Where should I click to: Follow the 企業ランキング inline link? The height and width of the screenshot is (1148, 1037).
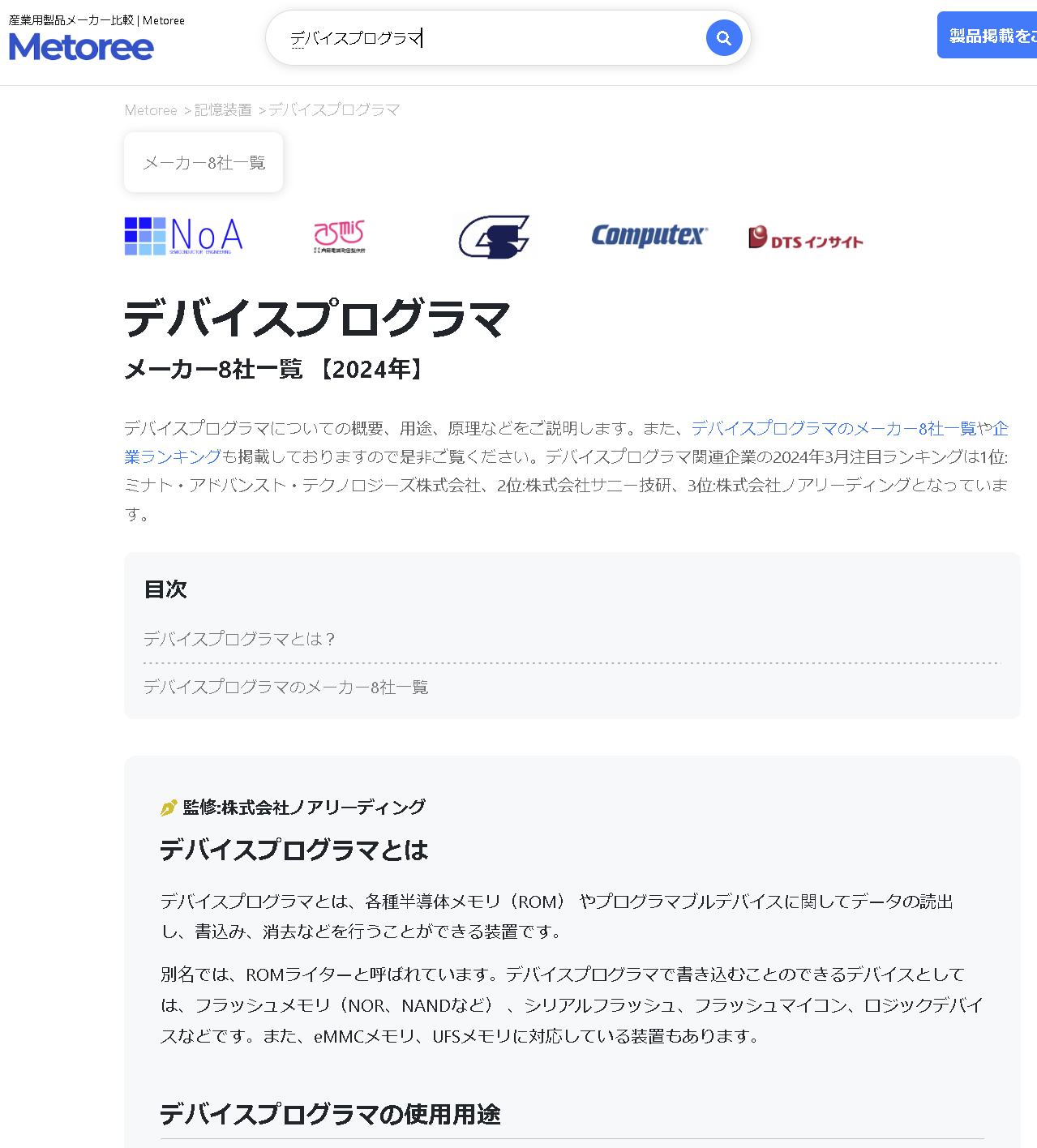point(174,456)
